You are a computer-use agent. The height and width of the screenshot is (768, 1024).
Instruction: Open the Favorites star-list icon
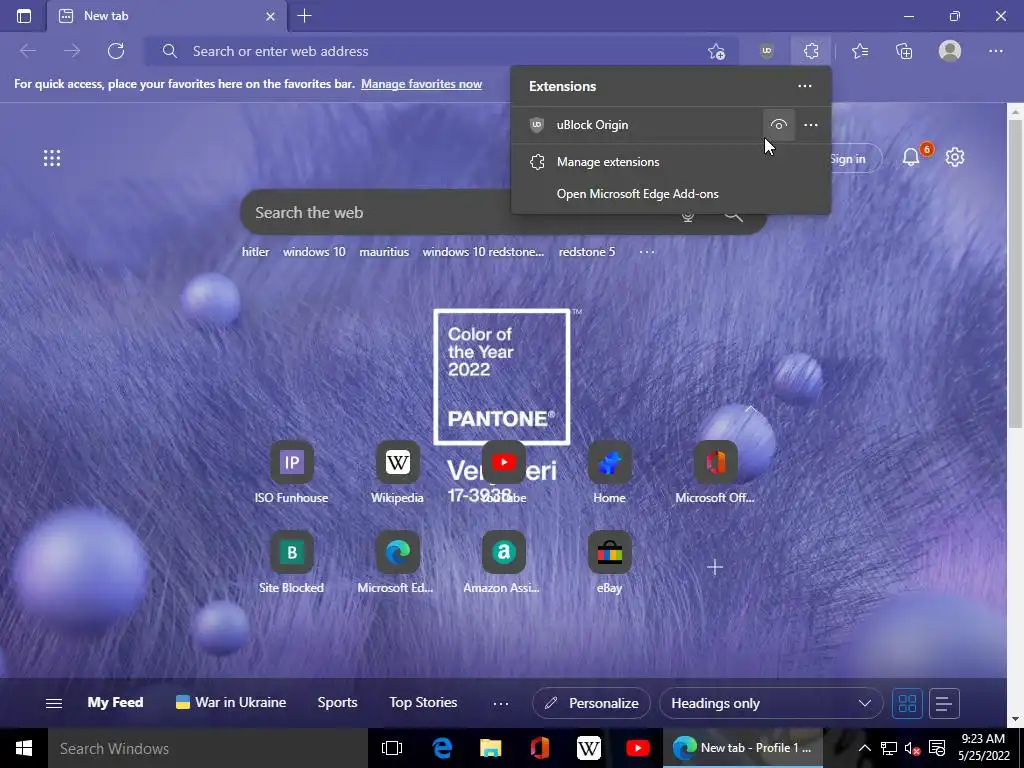pos(860,51)
